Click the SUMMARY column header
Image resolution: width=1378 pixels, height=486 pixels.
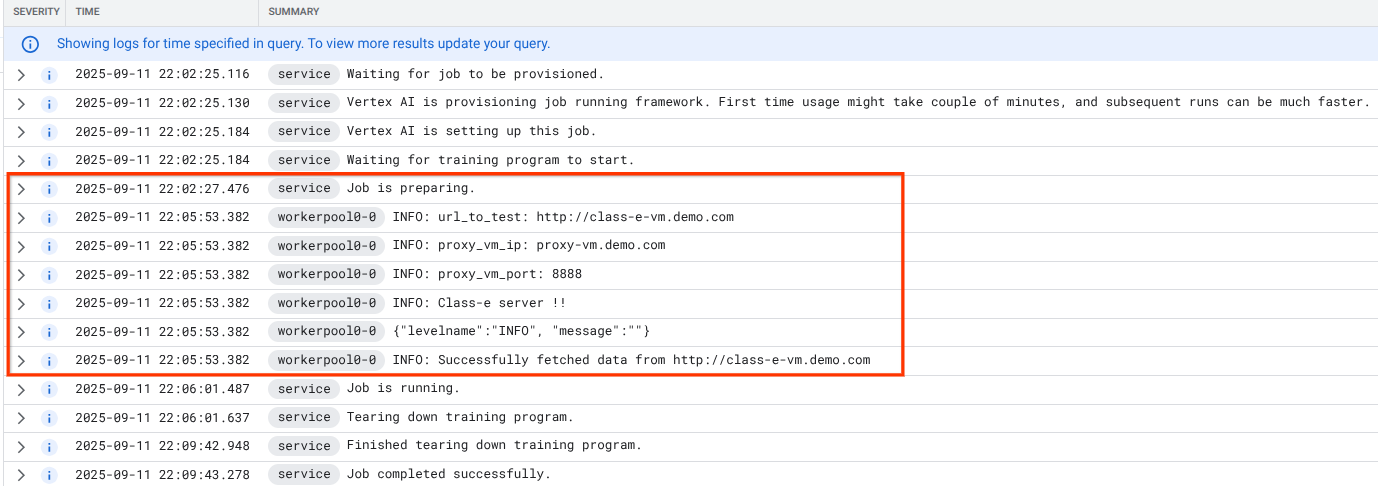click(x=294, y=12)
